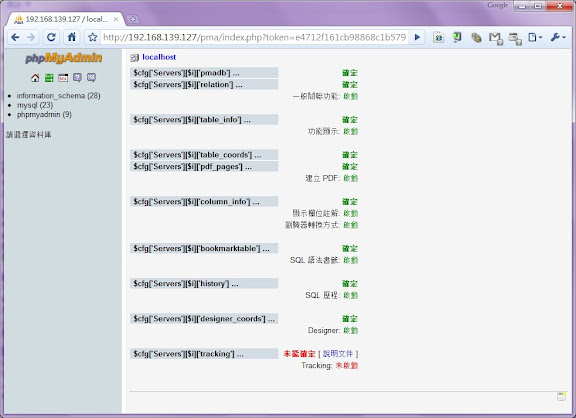
Task: Bookmark this page with star icon
Action: [93, 37]
